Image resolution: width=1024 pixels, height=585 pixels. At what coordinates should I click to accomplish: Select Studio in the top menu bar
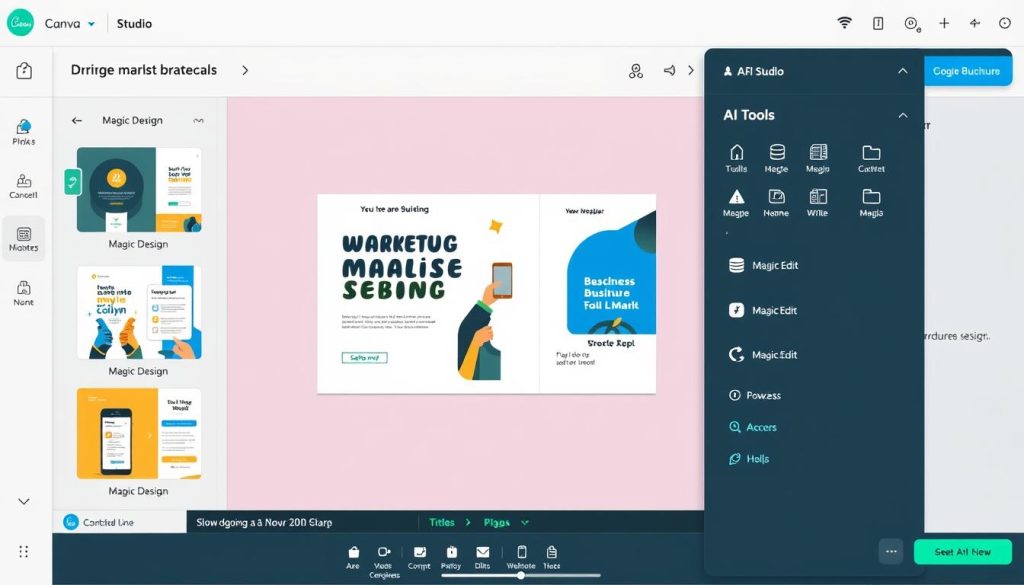[133, 22]
